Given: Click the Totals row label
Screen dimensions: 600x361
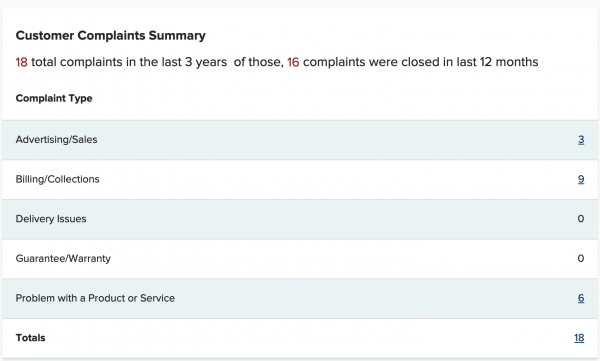Looking at the screenshot, I should tap(30, 338).
